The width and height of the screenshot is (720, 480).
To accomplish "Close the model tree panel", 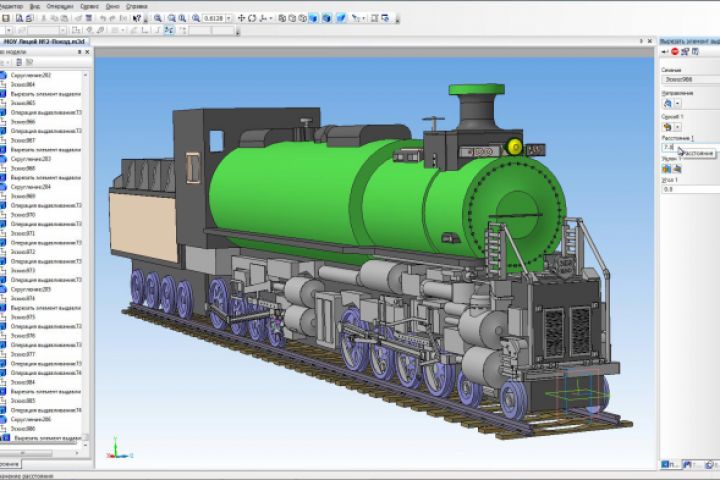I will coord(87,52).
